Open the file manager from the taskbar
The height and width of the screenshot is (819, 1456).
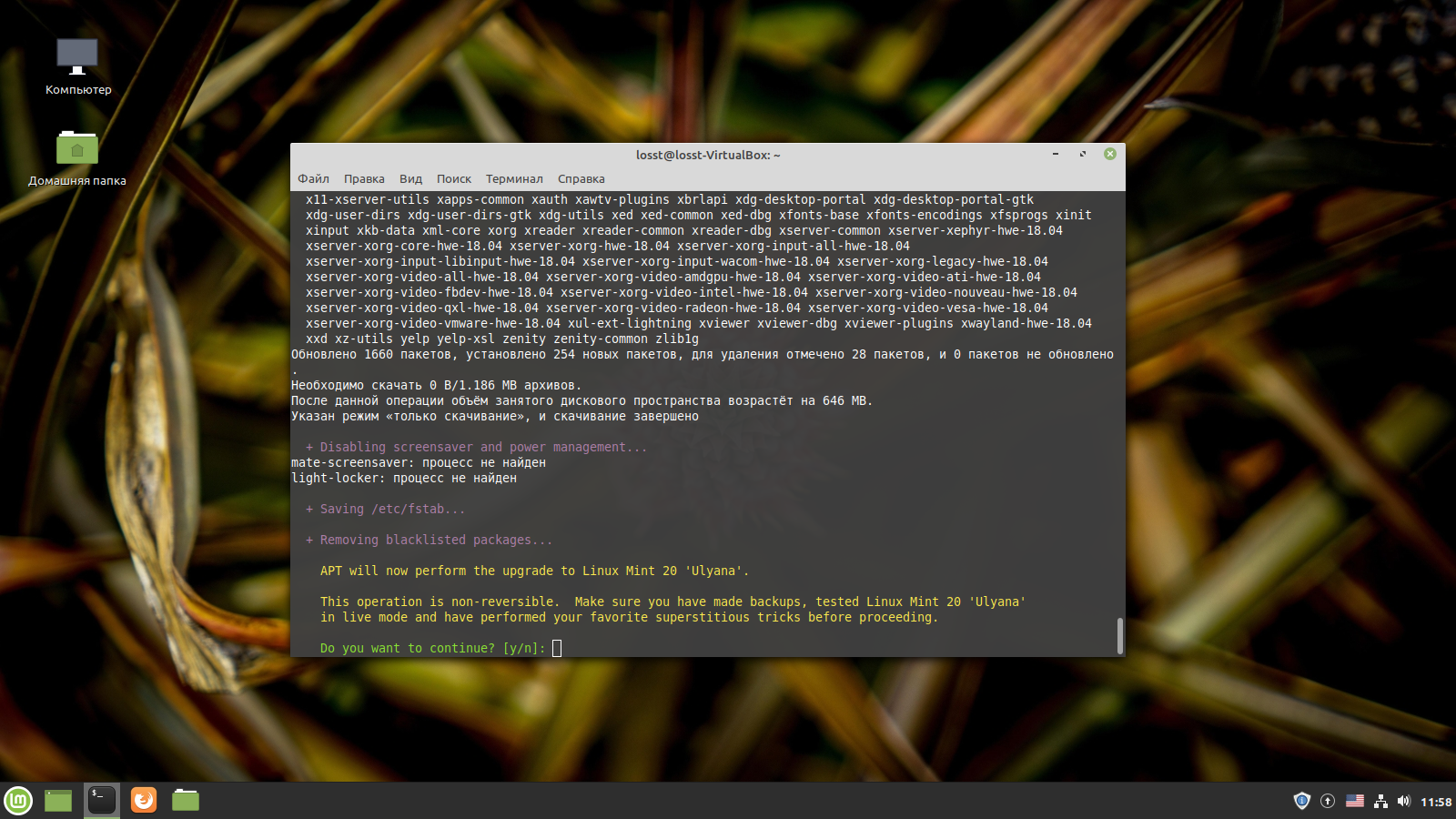[186, 800]
